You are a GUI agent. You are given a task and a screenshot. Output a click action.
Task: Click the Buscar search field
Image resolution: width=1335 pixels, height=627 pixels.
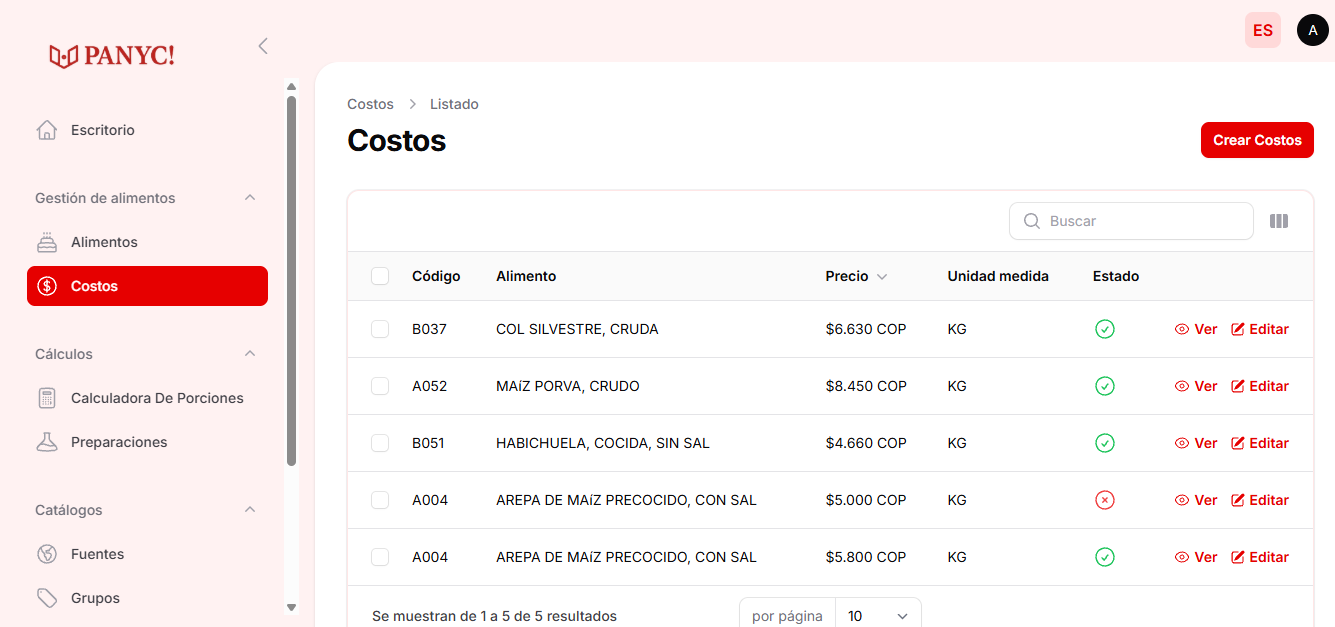coord(1140,221)
